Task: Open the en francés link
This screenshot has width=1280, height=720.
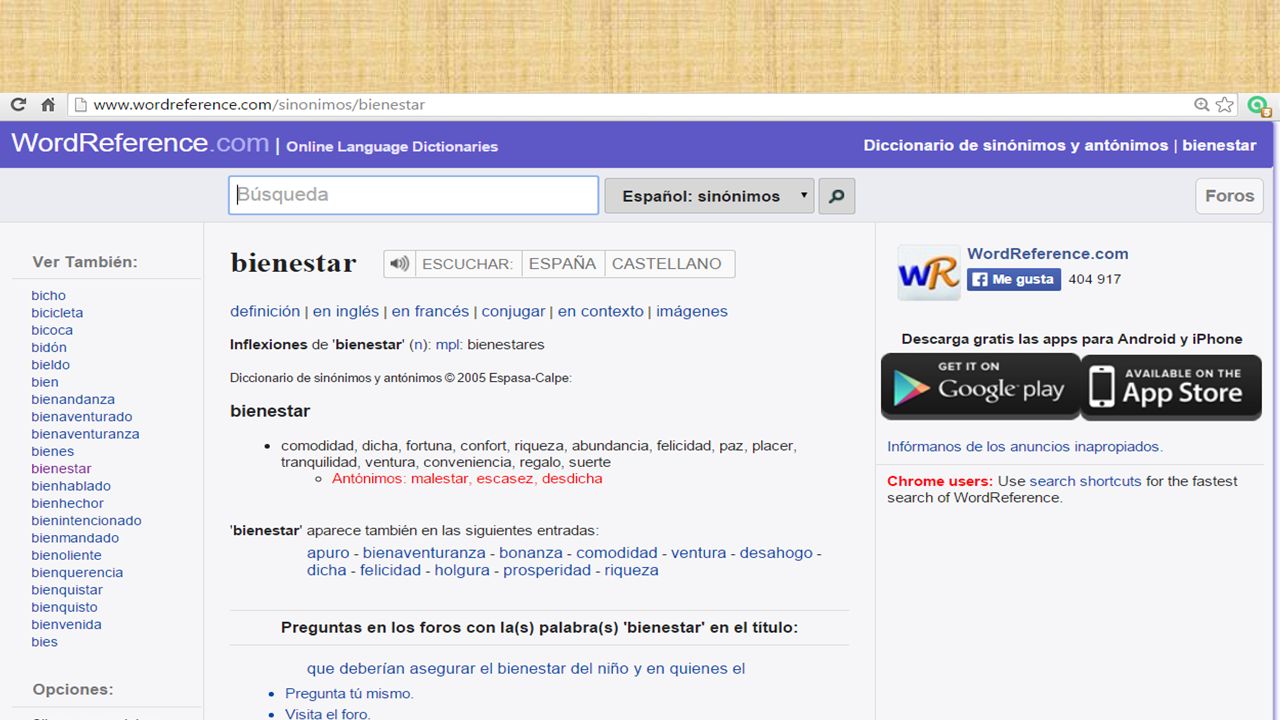Action: pos(430,311)
